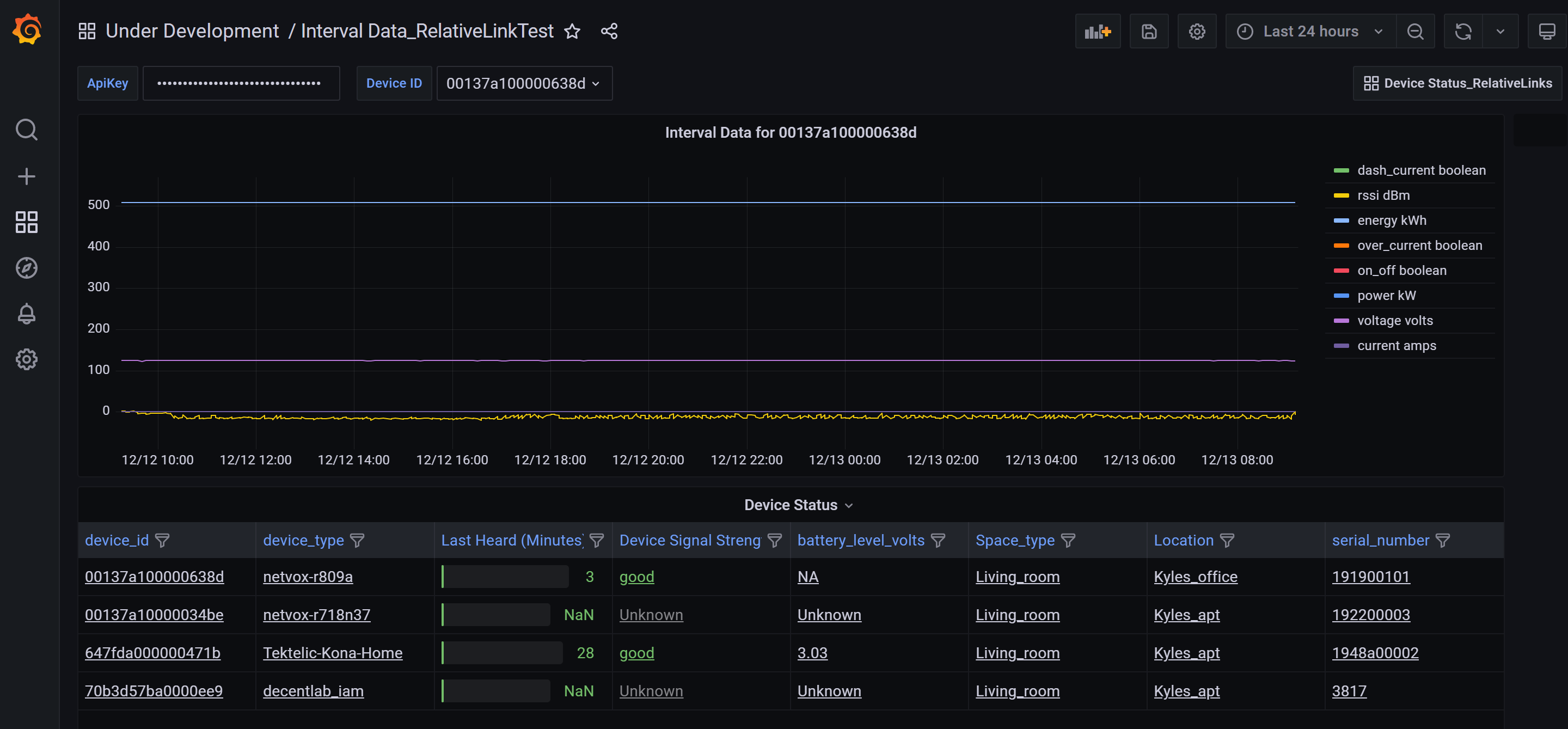Image resolution: width=1568 pixels, height=729 pixels.
Task: Cycle view mode with monitor icon
Action: (x=1546, y=32)
